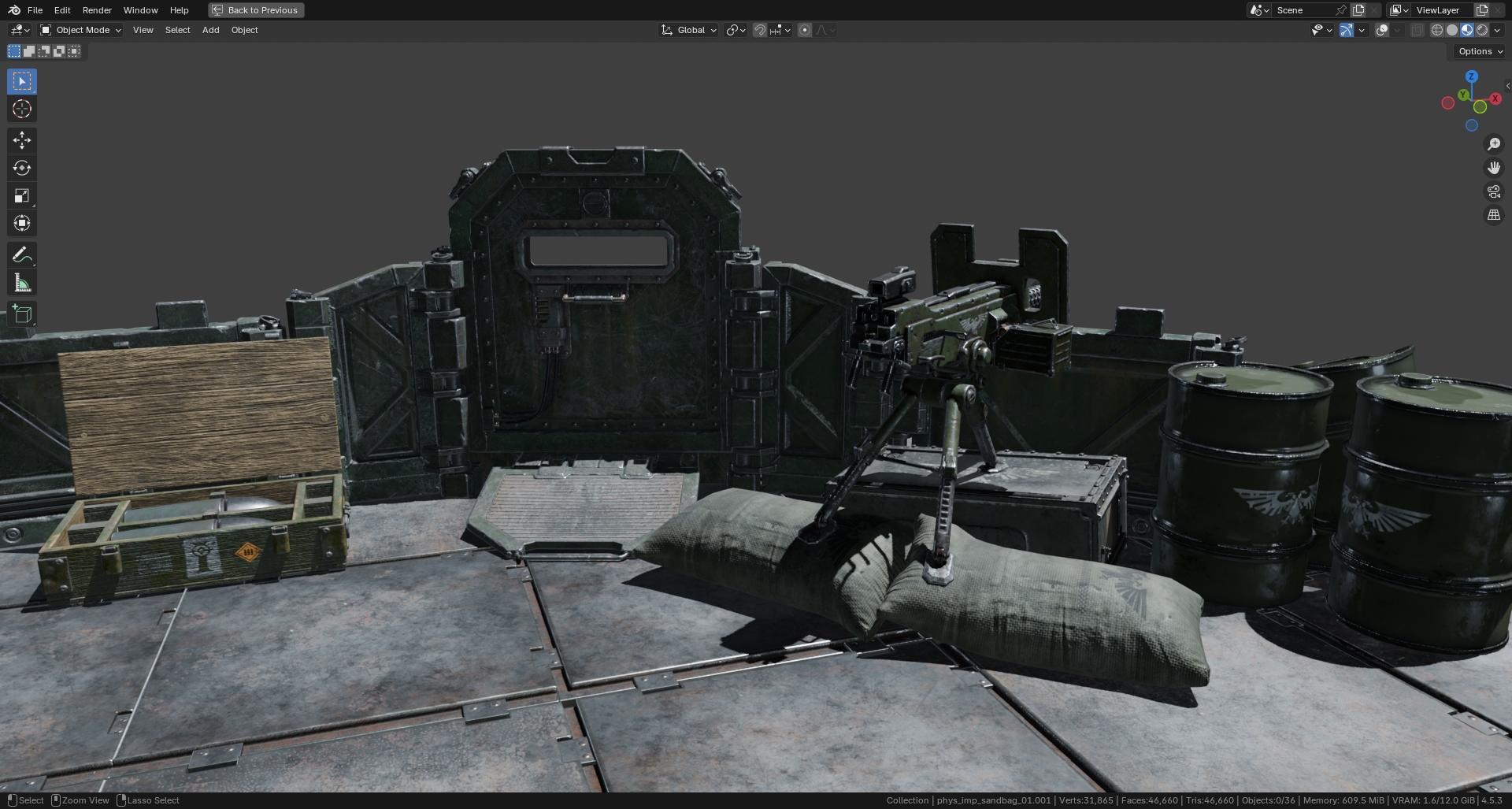Browse view layers dropdown icon

coord(1399,10)
